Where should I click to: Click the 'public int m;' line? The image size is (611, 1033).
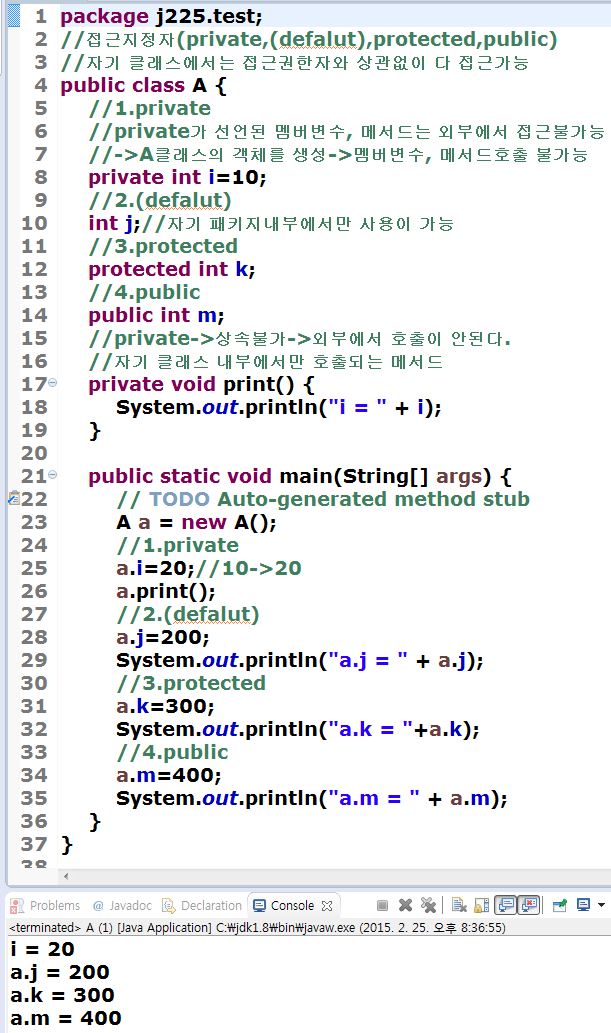tap(157, 315)
